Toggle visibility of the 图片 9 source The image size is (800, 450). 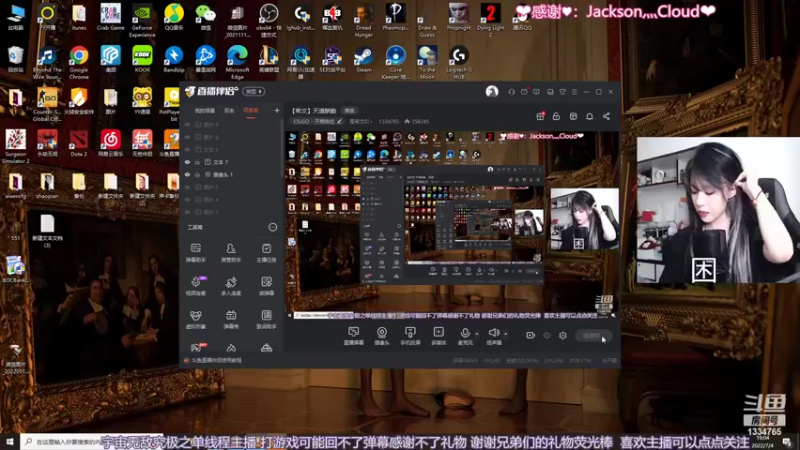click(187, 124)
